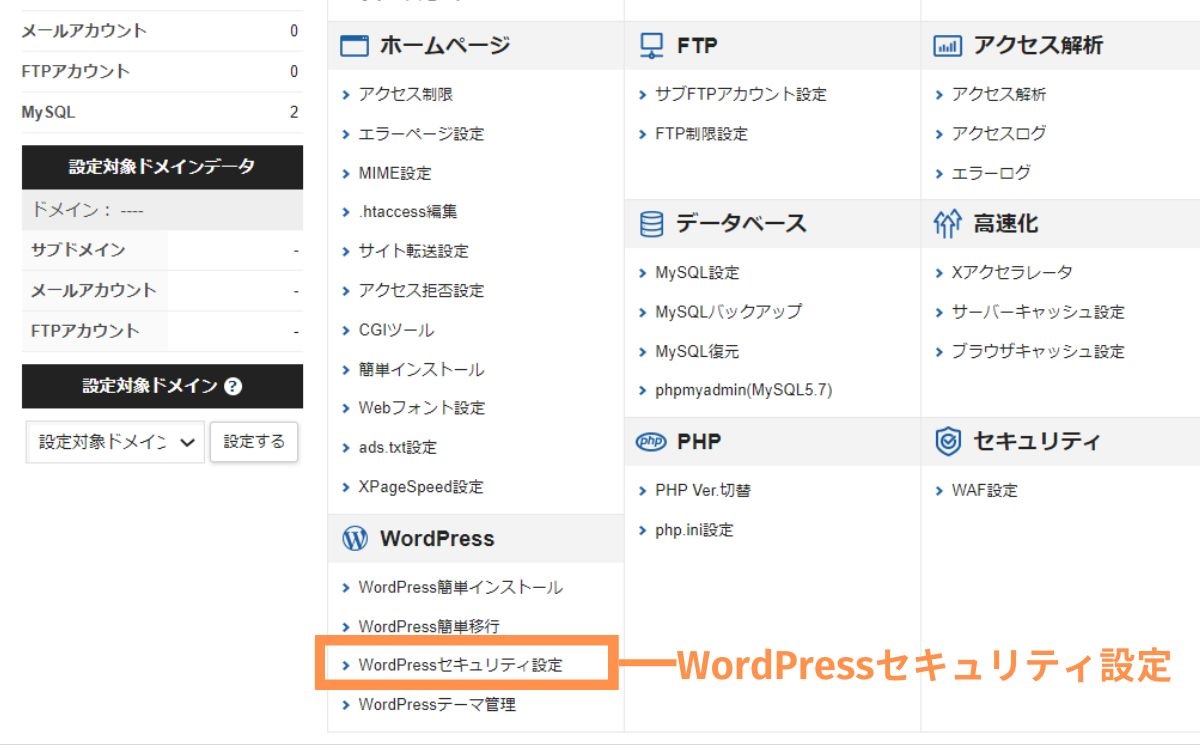Open MySQLバックアップ

coord(728,312)
